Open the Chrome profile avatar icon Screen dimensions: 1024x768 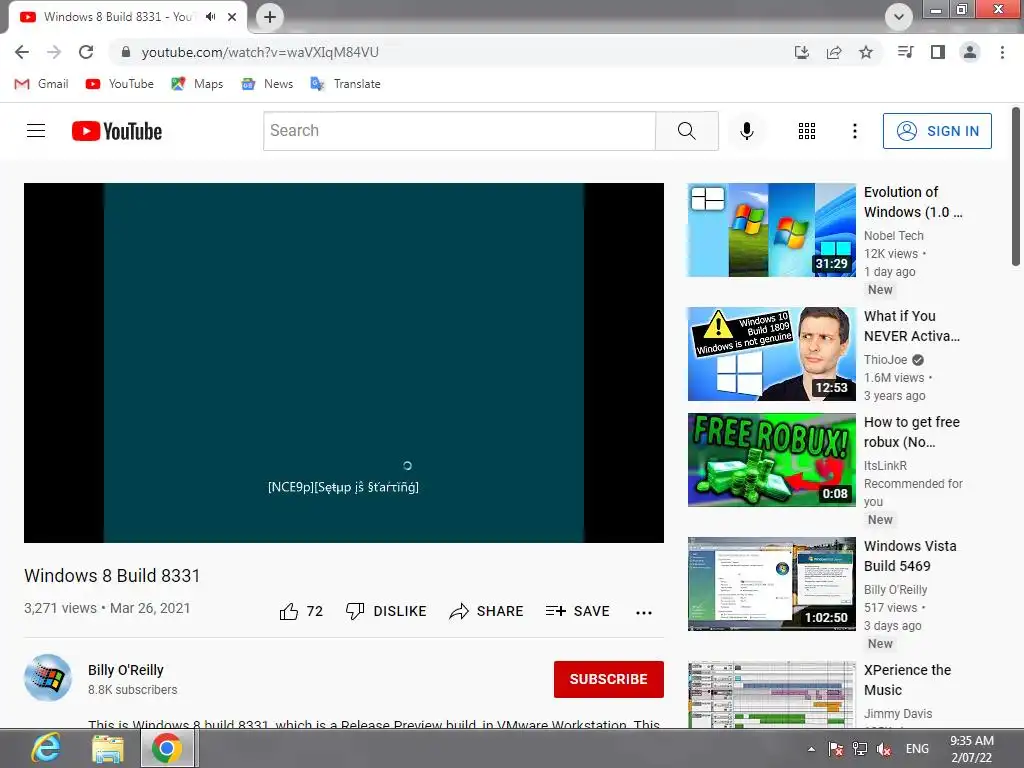click(970, 52)
